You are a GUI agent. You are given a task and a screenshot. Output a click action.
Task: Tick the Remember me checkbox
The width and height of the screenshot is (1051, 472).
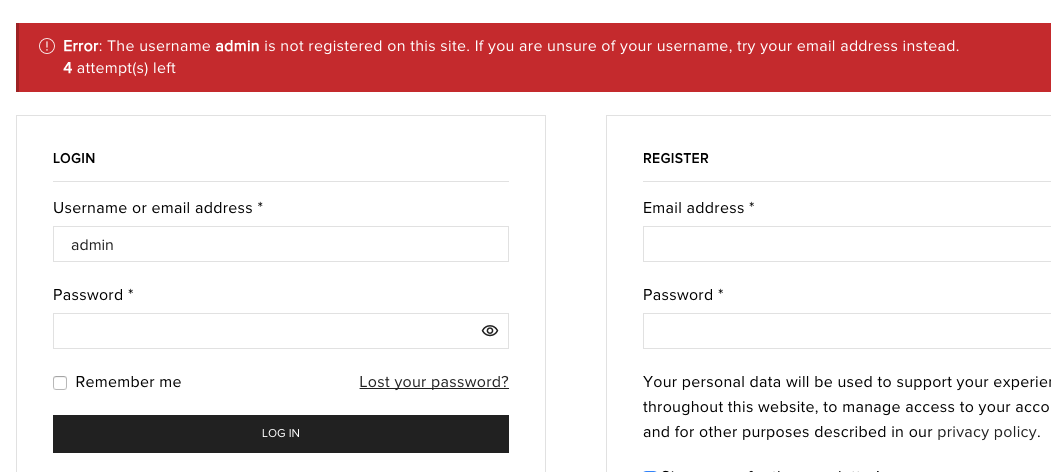coord(60,383)
